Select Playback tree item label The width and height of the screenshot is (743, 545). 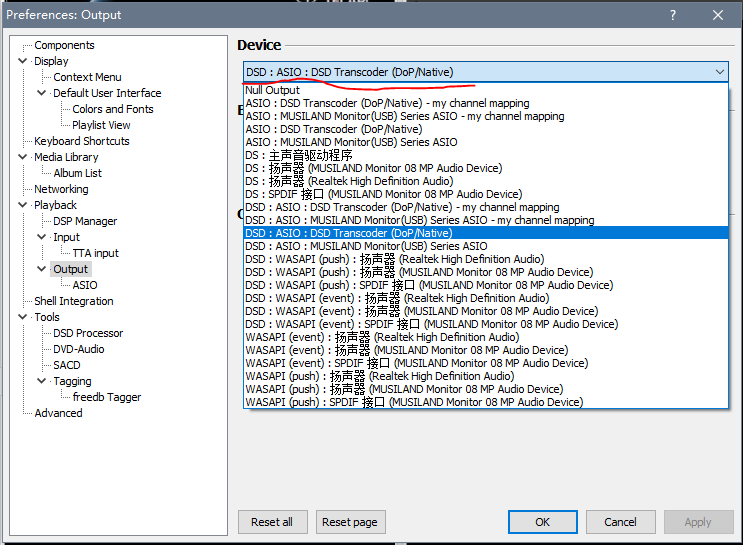point(55,205)
